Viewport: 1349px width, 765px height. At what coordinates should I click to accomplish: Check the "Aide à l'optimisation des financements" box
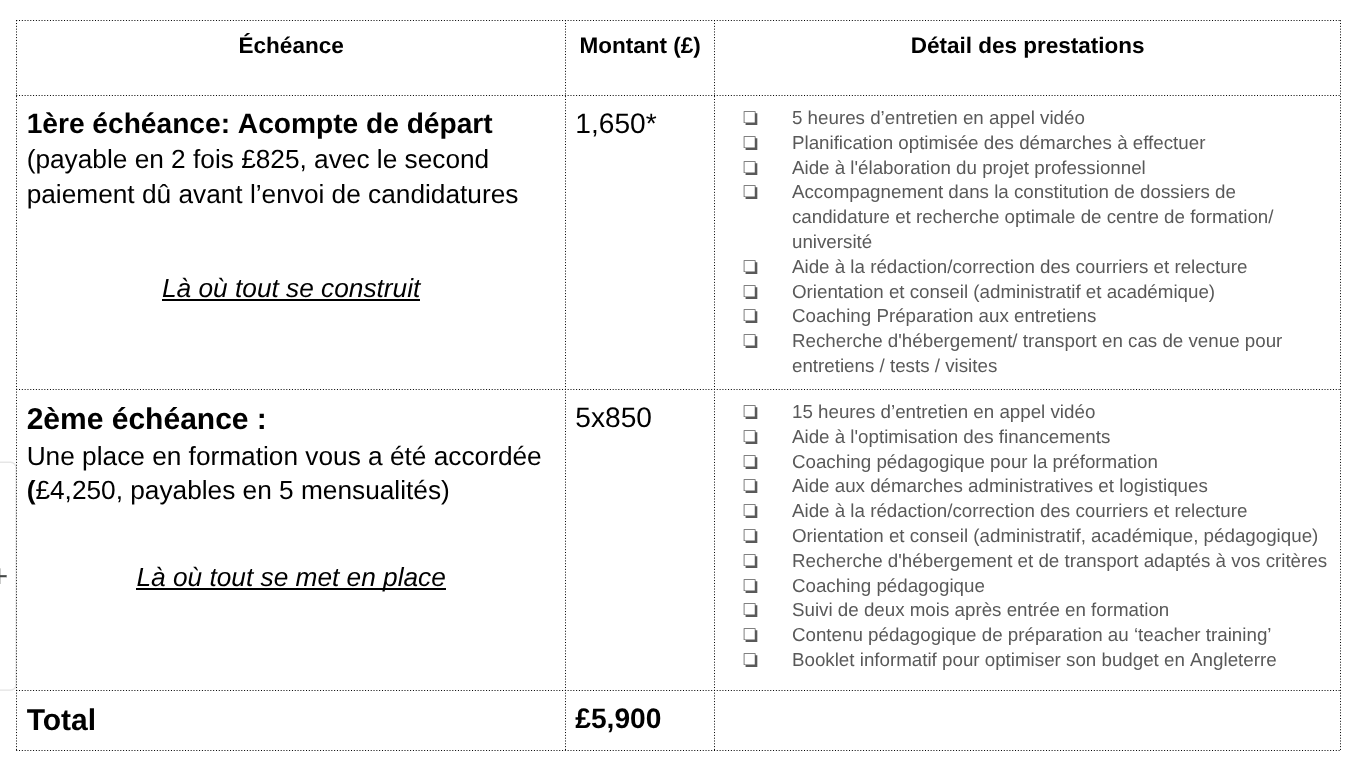(x=750, y=438)
